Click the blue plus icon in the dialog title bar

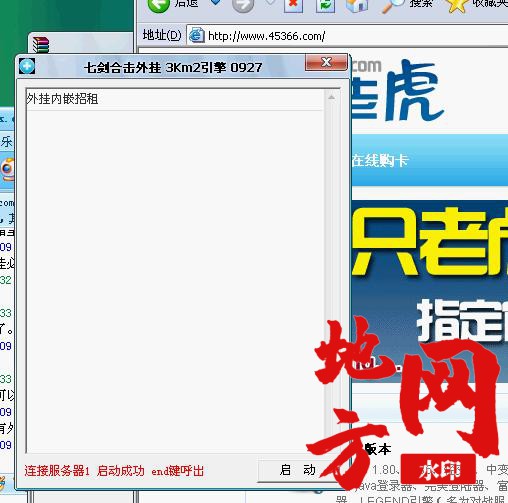coord(27,66)
